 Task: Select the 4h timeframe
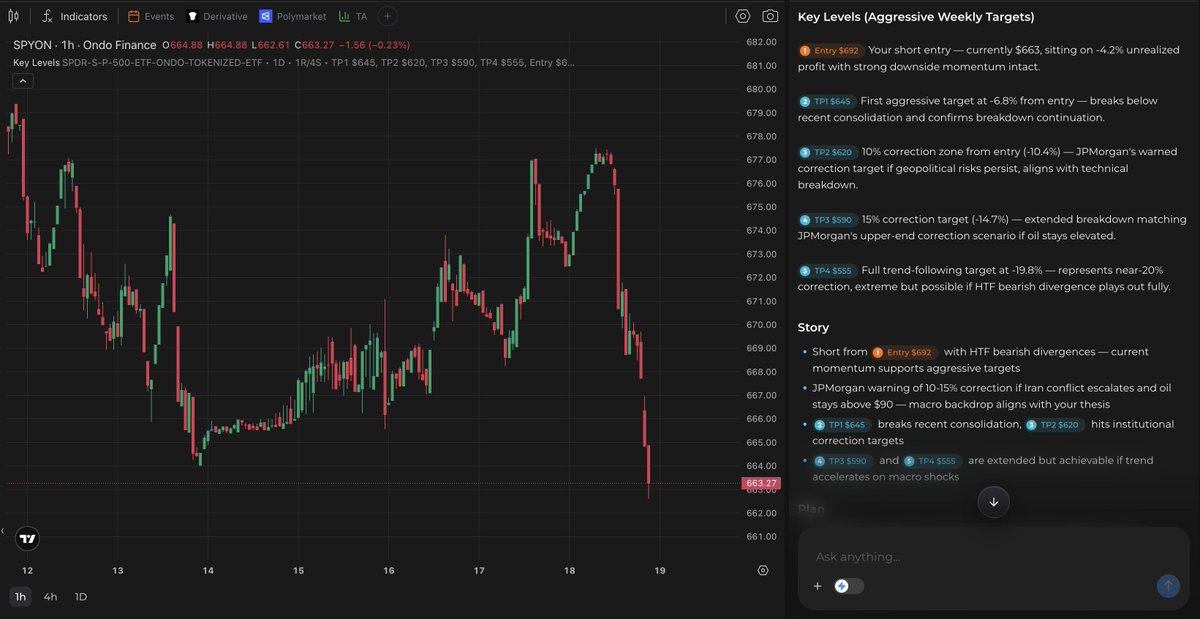(x=50, y=596)
